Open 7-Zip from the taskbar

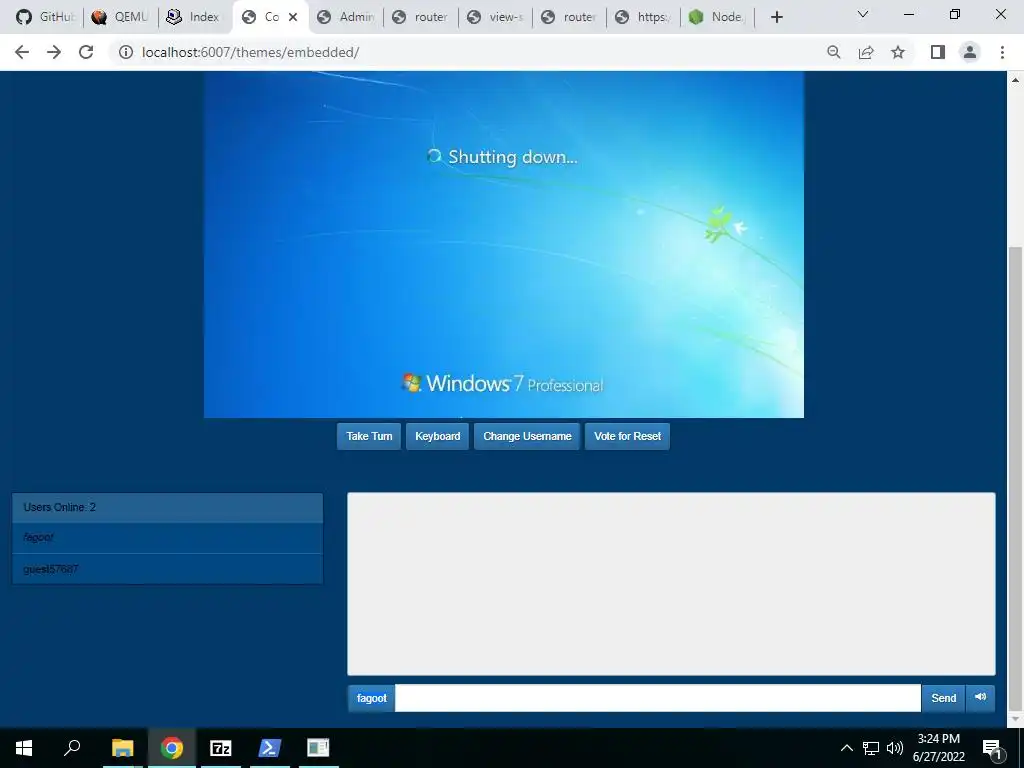coord(221,748)
